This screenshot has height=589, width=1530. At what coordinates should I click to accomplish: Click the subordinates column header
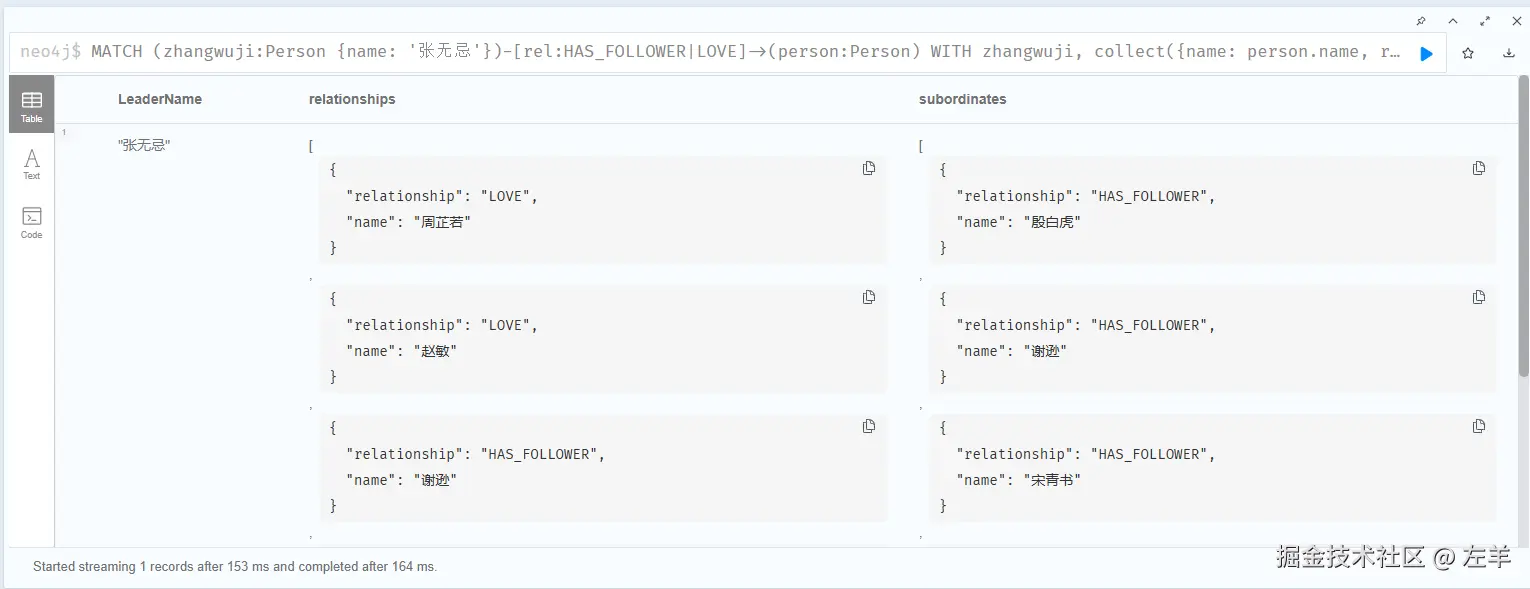pos(963,99)
